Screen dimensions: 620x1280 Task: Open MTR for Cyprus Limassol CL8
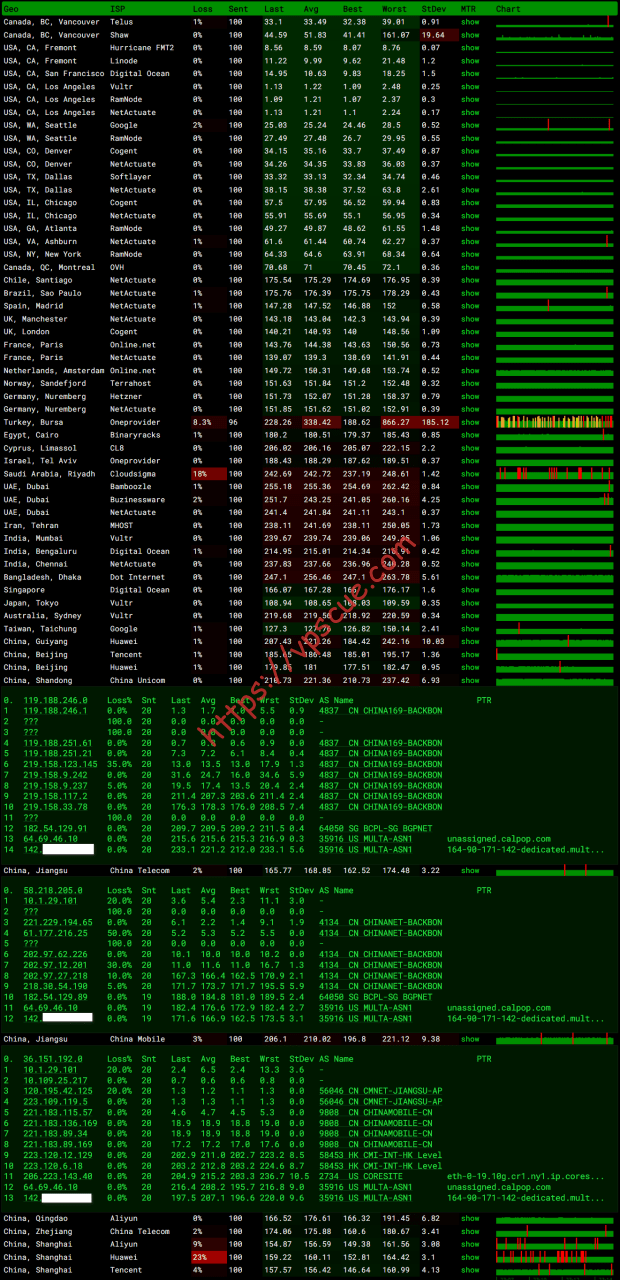(x=470, y=448)
